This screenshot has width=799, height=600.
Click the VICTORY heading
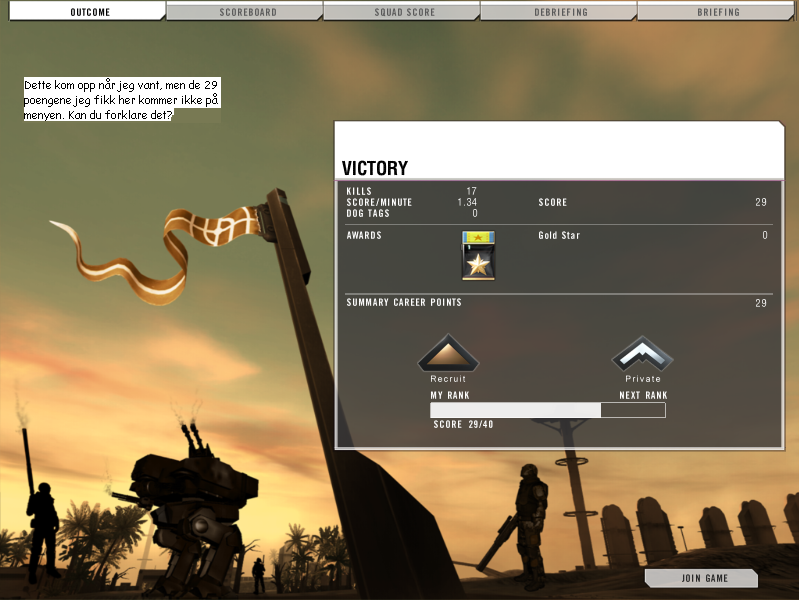tap(375, 168)
